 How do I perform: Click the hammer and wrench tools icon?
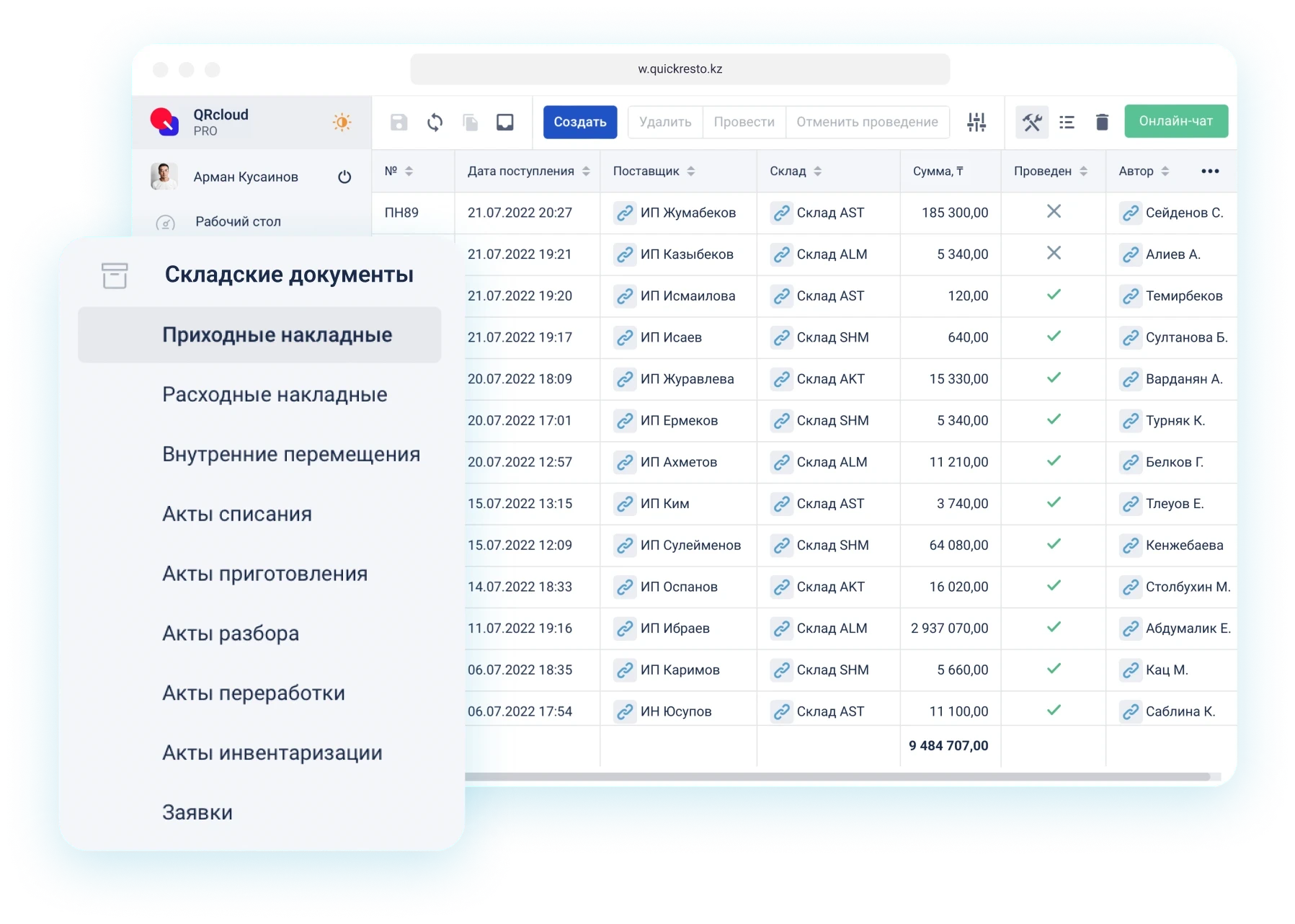[1031, 123]
